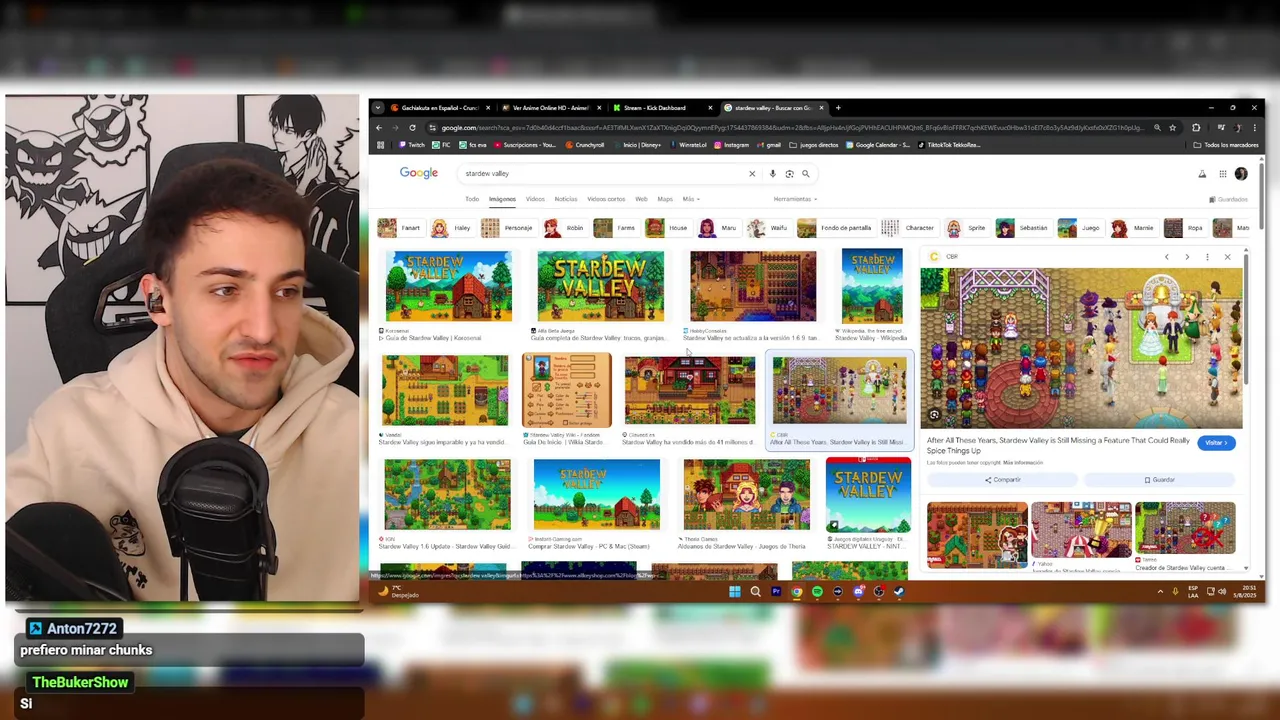Add a new browser tab

pos(839,108)
